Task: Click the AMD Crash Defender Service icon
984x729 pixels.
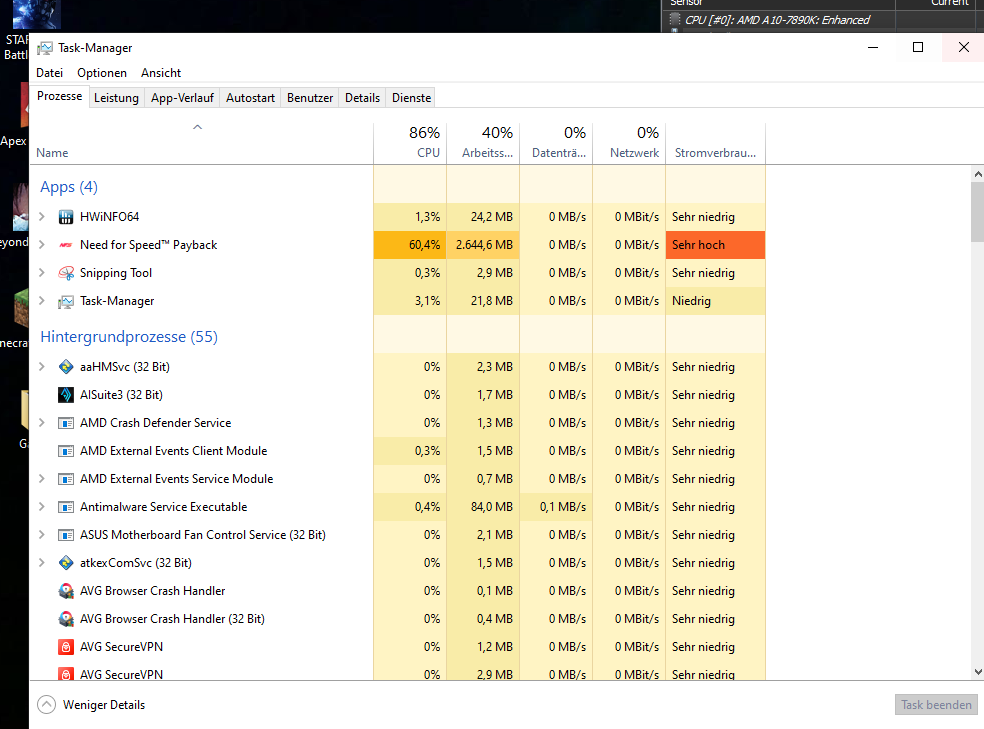Action: pyautogui.click(x=66, y=423)
